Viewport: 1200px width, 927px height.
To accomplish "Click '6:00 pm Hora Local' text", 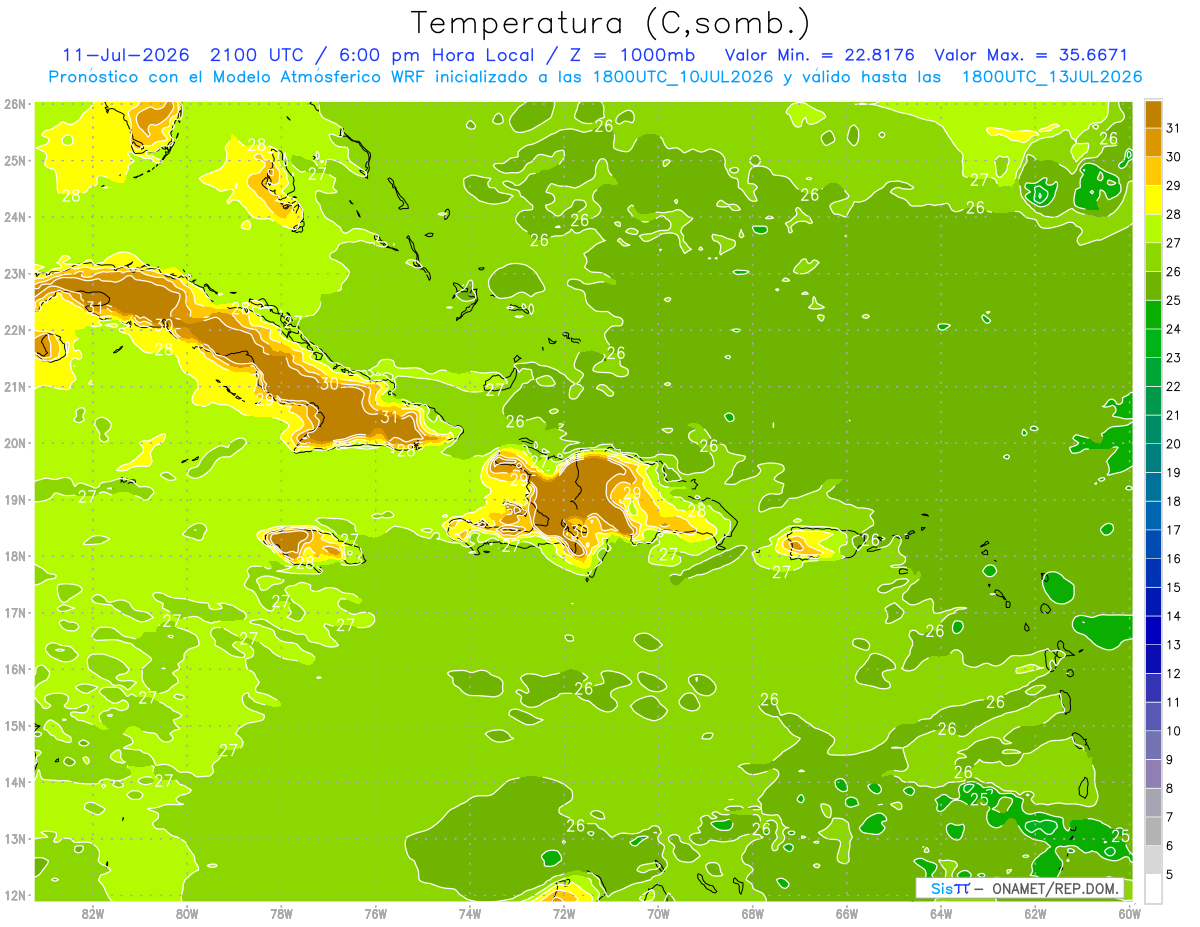I will pos(439,55).
